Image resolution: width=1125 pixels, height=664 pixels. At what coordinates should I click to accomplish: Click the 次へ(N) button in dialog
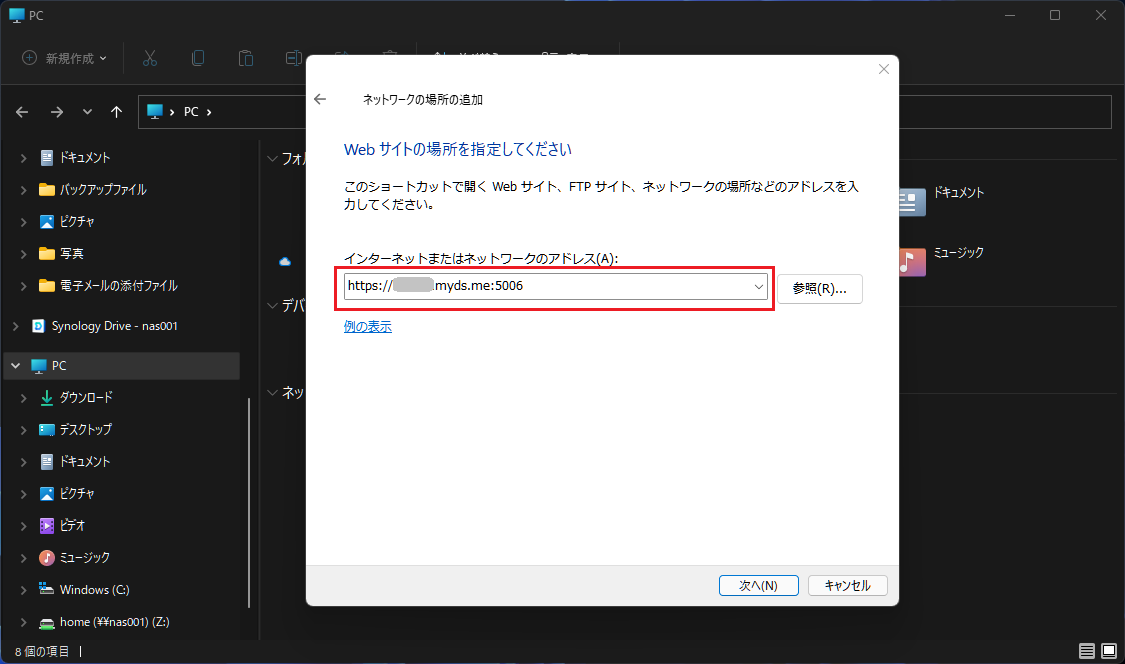click(x=758, y=585)
